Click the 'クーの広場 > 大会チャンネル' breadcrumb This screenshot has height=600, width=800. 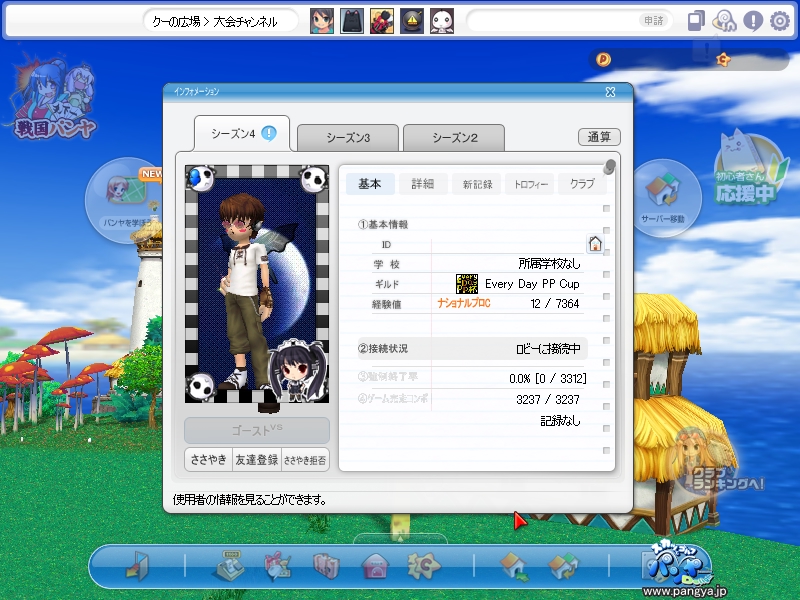pos(214,21)
